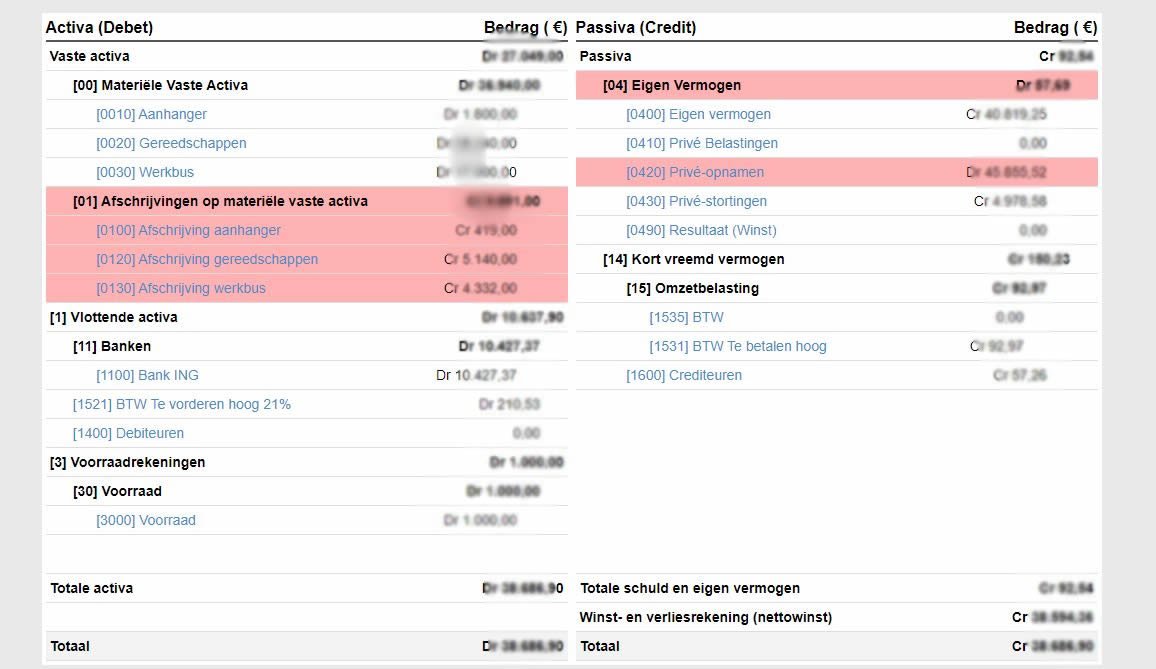Select the [14] Kort vreemd vermogen group
The width and height of the screenshot is (1156, 669).
(x=693, y=259)
